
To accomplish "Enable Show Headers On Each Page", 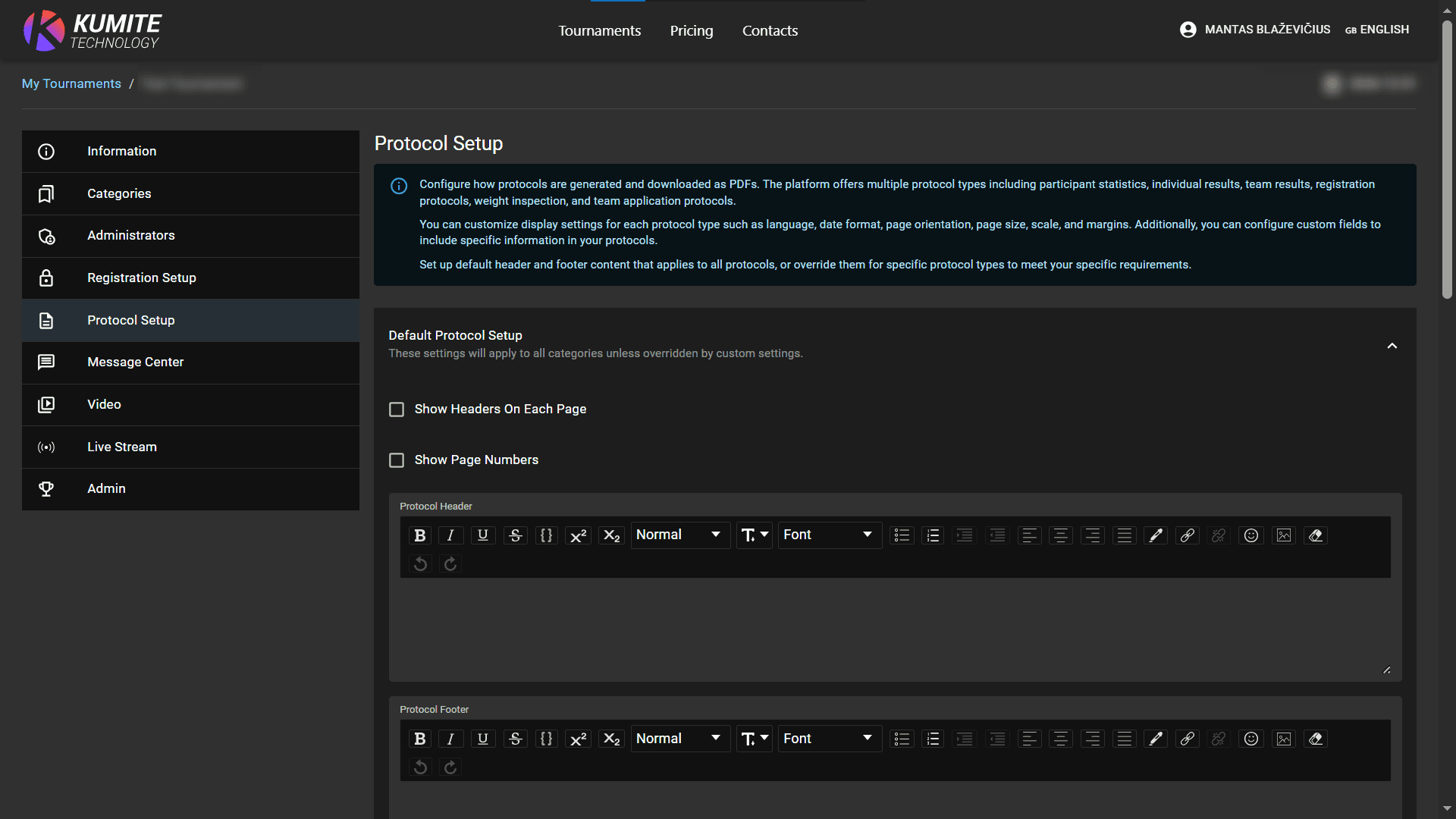I will pos(397,409).
